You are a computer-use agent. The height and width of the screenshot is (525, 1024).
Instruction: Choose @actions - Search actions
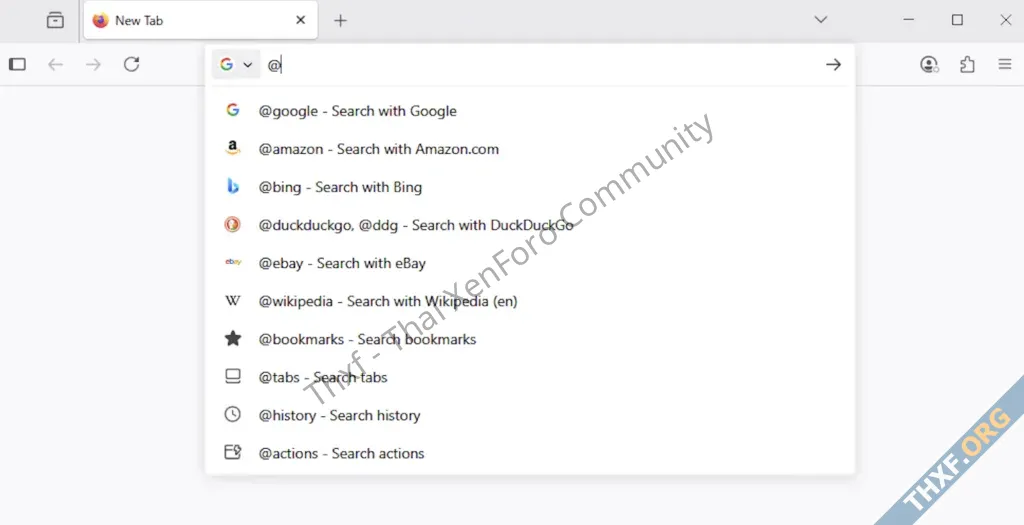[530, 453]
